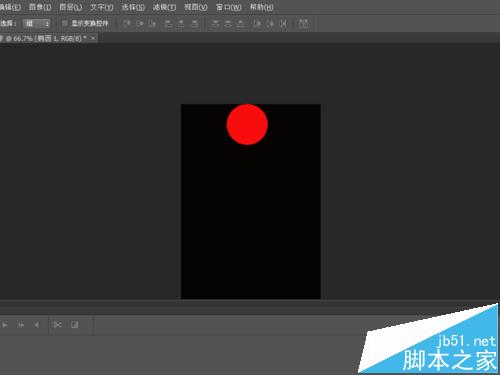Split at playhead with scissors icon
Viewport: 500px width, 375px height.
[x=57, y=325]
